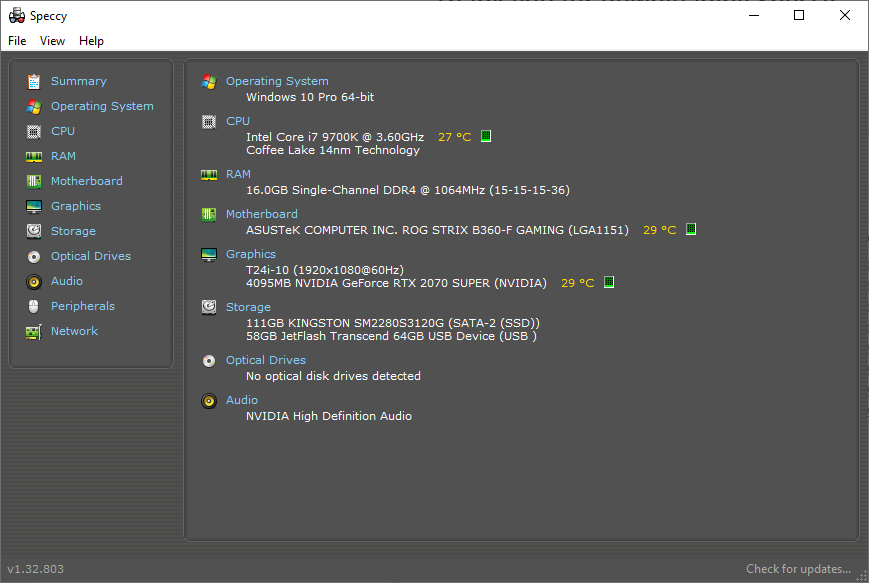The height and width of the screenshot is (583, 869).
Task: Click the CPU section heading in main panel
Action: tap(237, 120)
